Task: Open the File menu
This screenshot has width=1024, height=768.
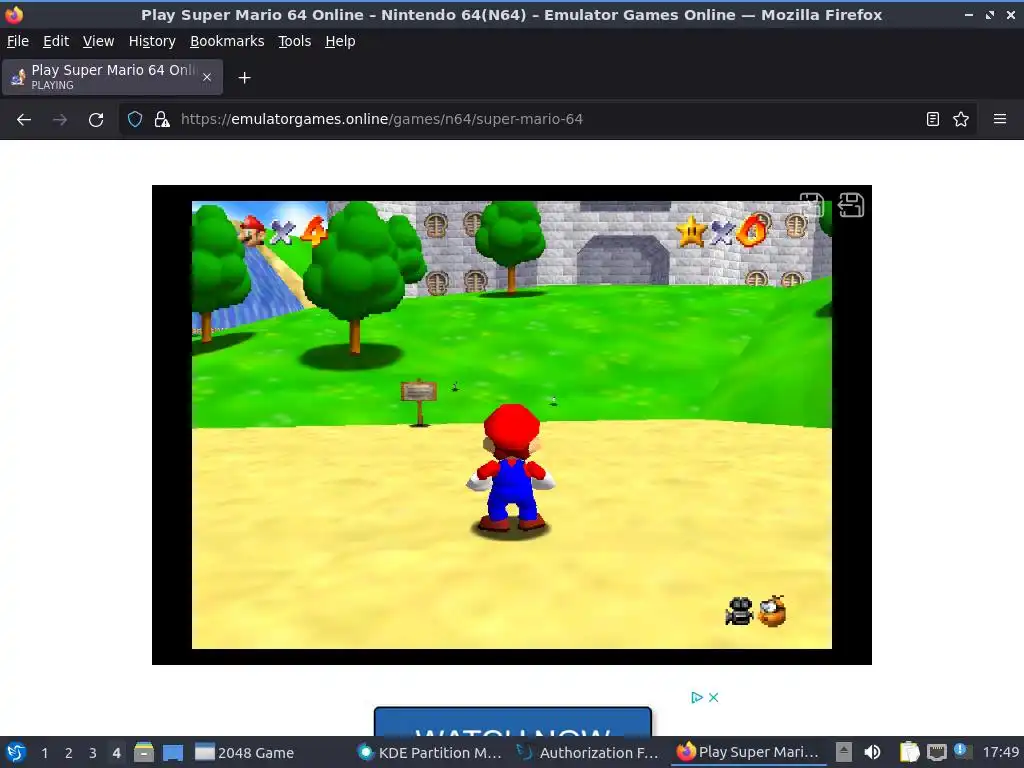Action: (x=18, y=41)
